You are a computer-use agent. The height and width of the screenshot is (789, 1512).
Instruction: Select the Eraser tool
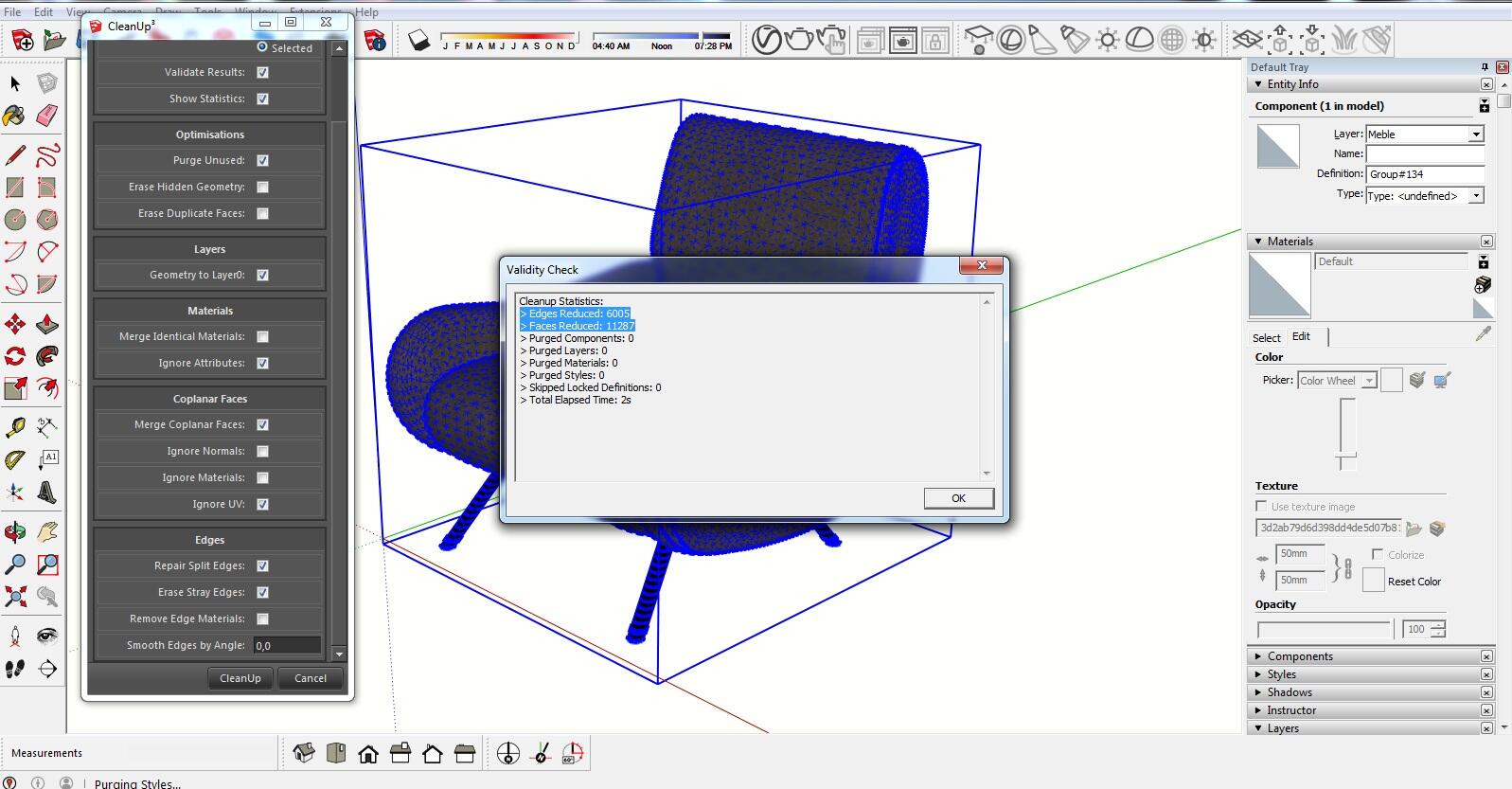point(46,116)
